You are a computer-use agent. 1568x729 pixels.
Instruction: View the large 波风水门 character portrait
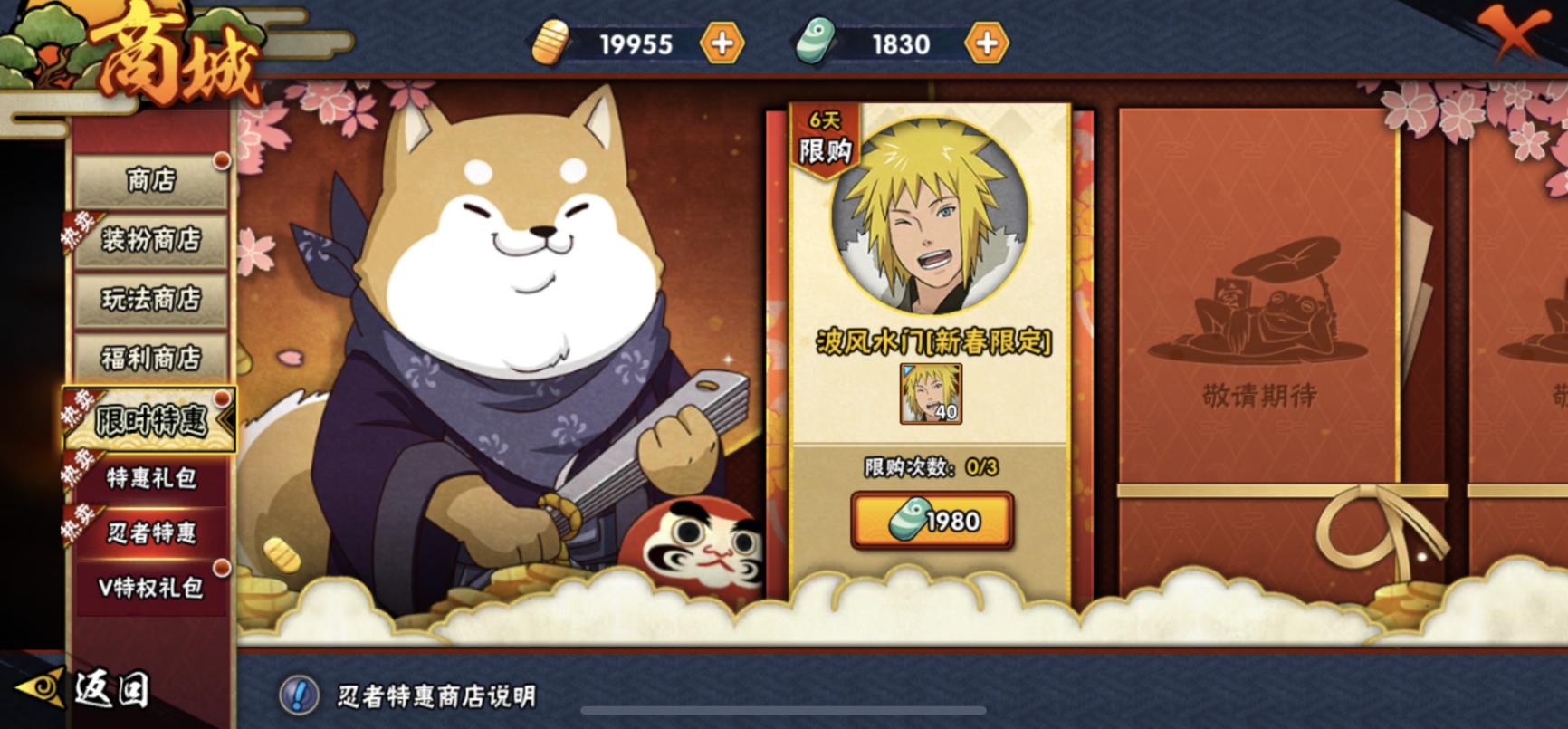pos(931,216)
